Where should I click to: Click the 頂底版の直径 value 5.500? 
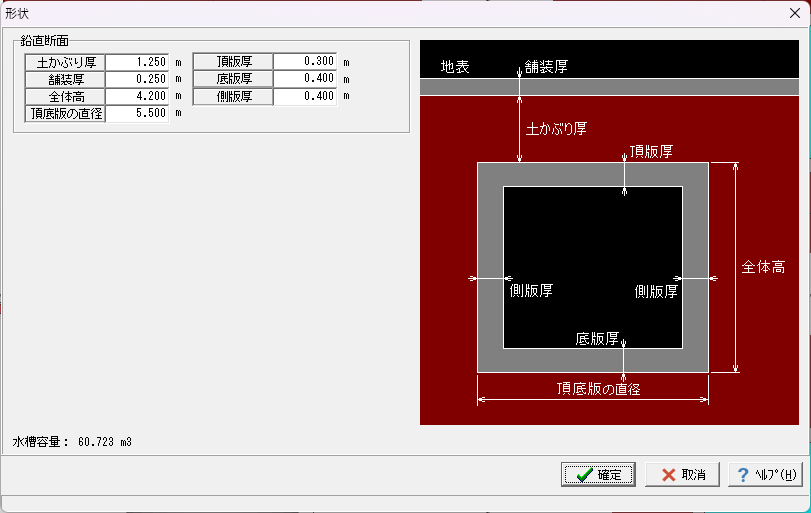click(x=137, y=113)
